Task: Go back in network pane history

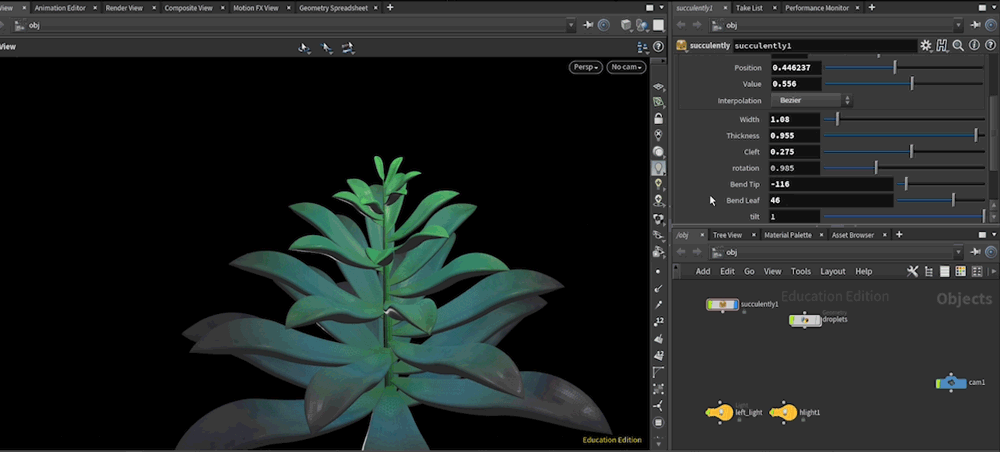Action: 681,252
